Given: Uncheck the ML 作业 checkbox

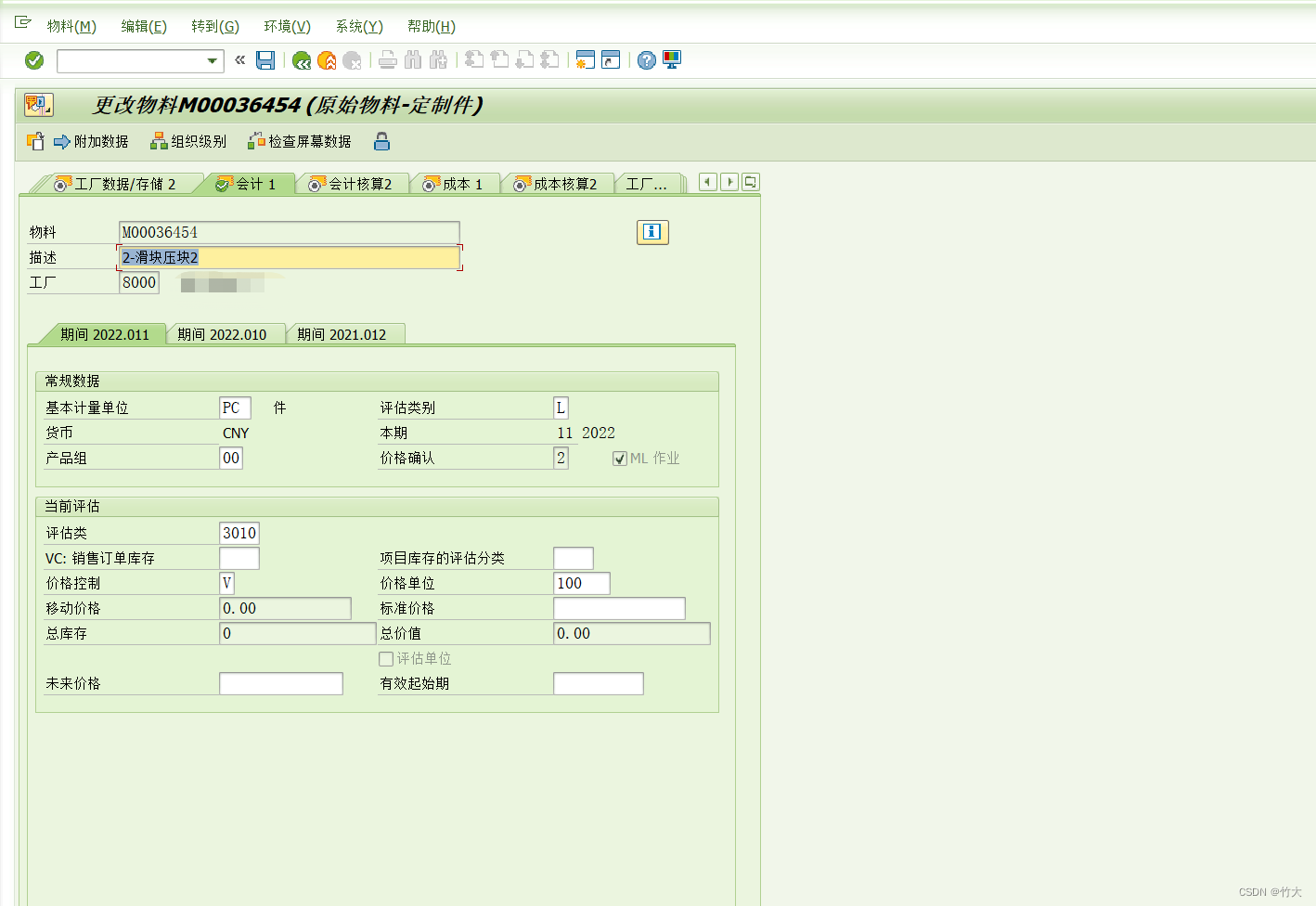Looking at the screenshot, I should 619,457.
